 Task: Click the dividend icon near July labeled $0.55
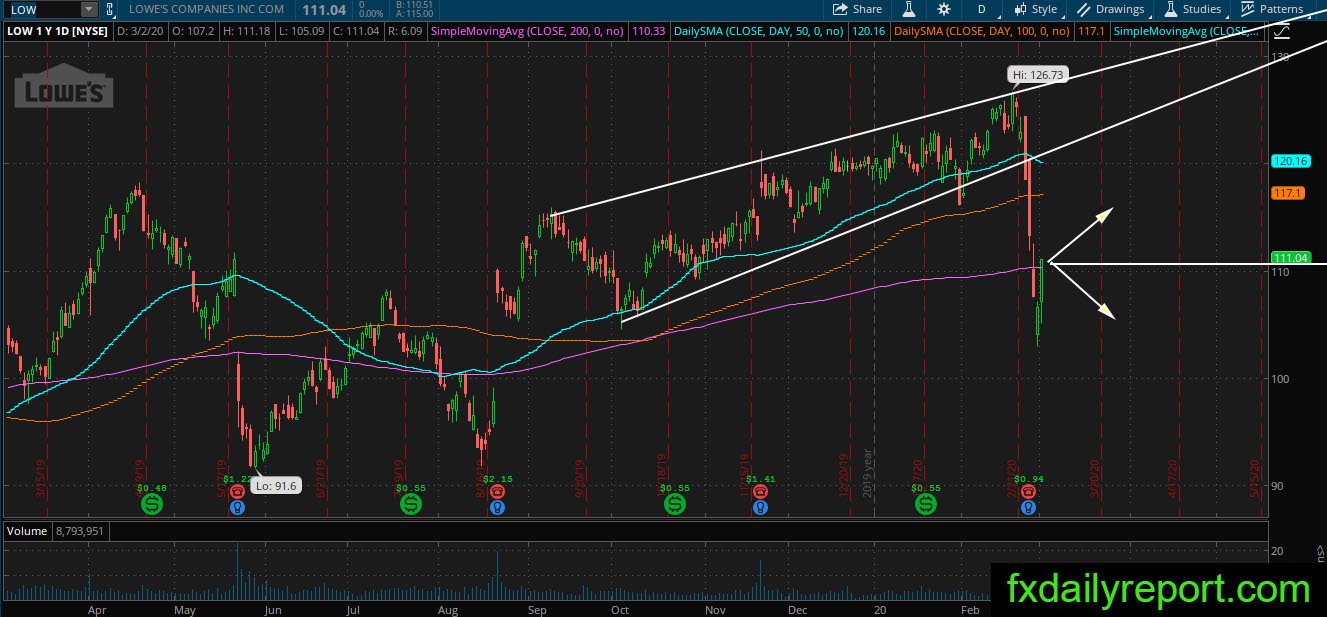click(410, 504)
